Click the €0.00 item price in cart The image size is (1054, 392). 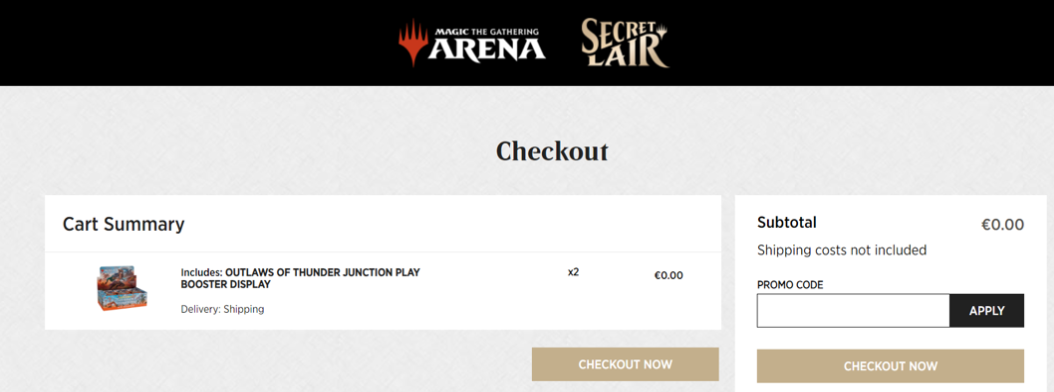668,275
